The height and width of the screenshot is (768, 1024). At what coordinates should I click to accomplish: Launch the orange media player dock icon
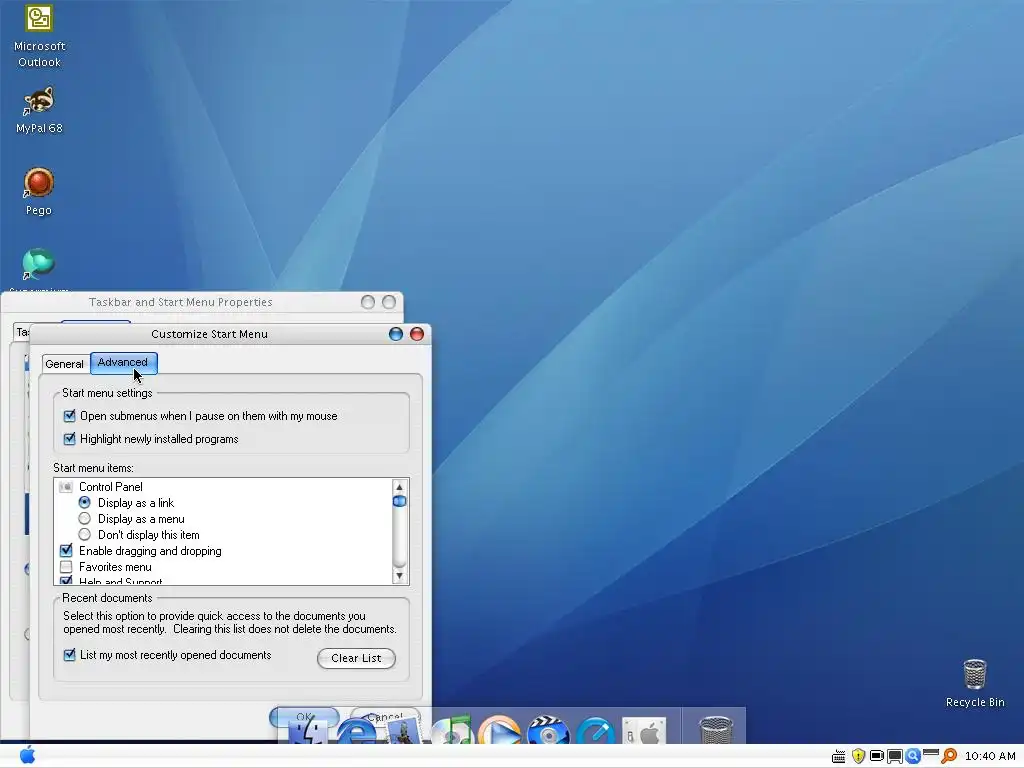[500, 730]
